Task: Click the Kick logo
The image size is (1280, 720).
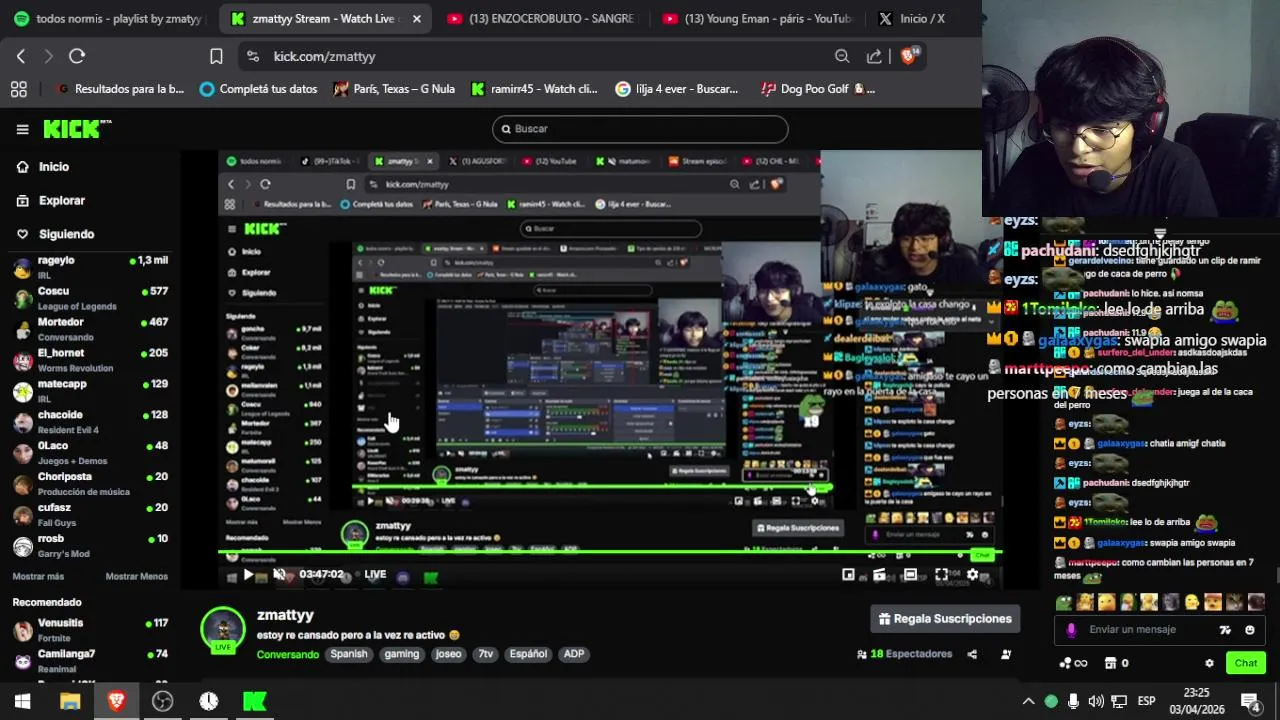Action: coord(76,129)
